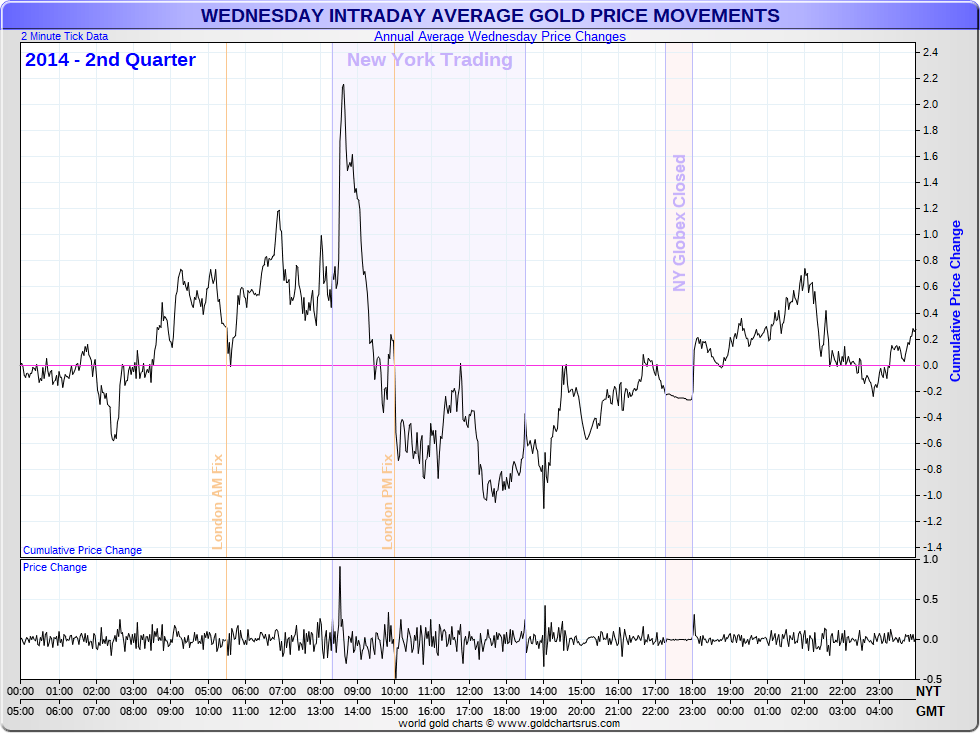Click 12:00 in the NYT time row
The width and height of the screenshot is (980, 733).
point(469,691)
